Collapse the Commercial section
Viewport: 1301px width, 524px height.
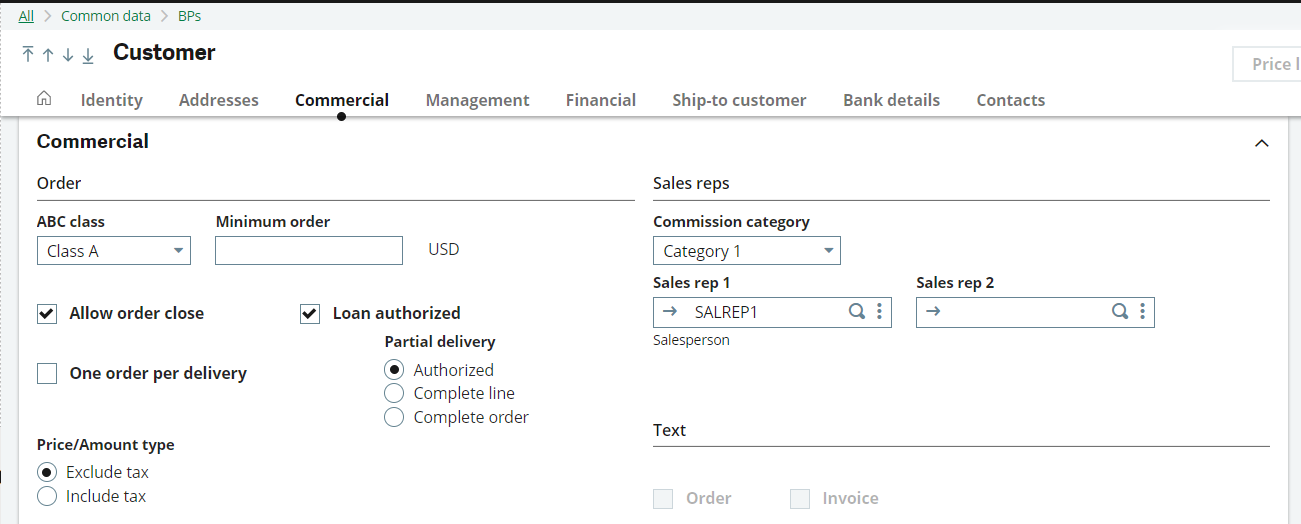[x=1262, y=143]
